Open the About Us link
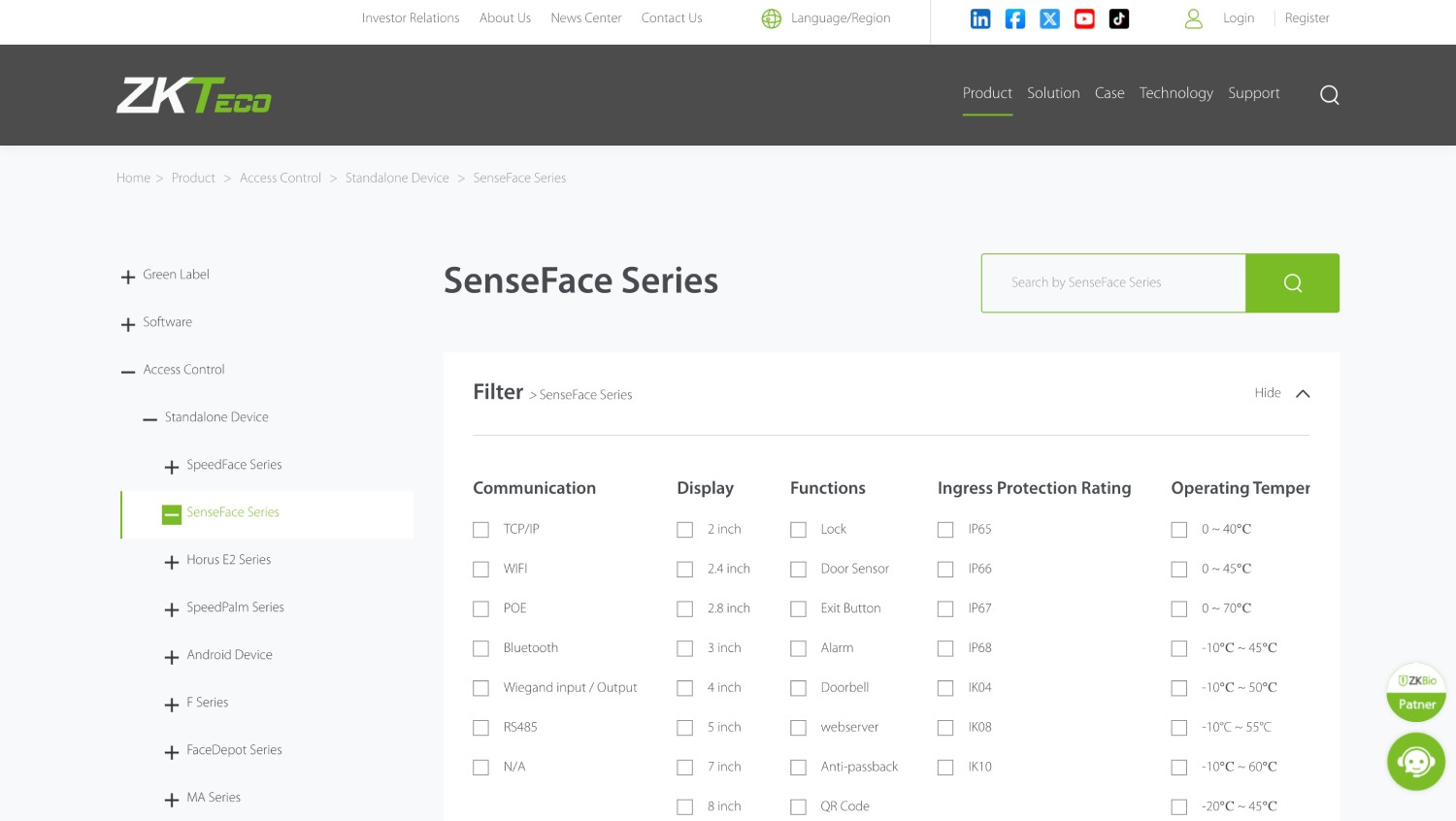The width and height of the screenshot is (1456, 821). [x=505, y=18]
